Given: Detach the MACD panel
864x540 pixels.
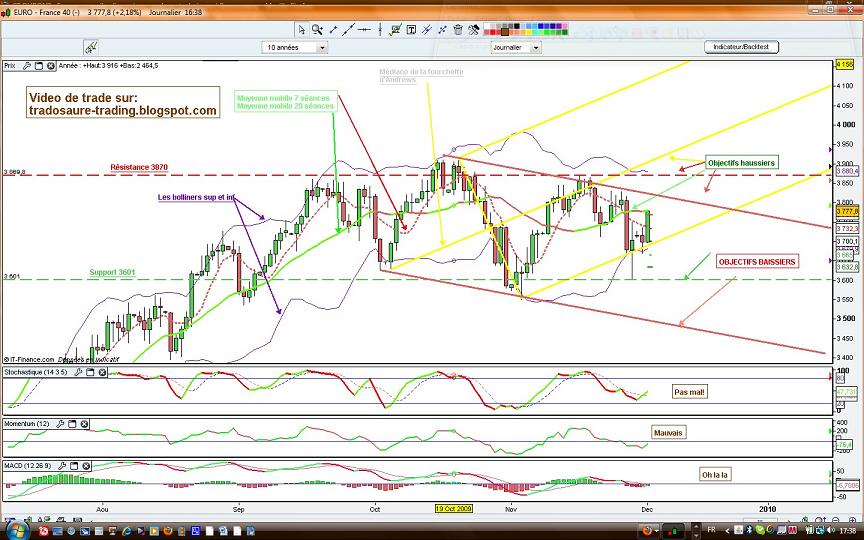Looking at the screenshot, I should (74, 466).
